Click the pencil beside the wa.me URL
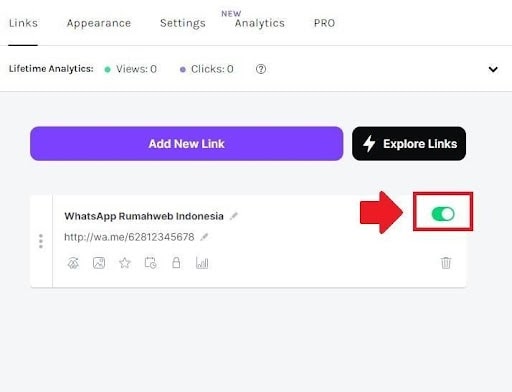Viewport: 512px width, 392px height. pyautogui.click(x=204, y=237)
